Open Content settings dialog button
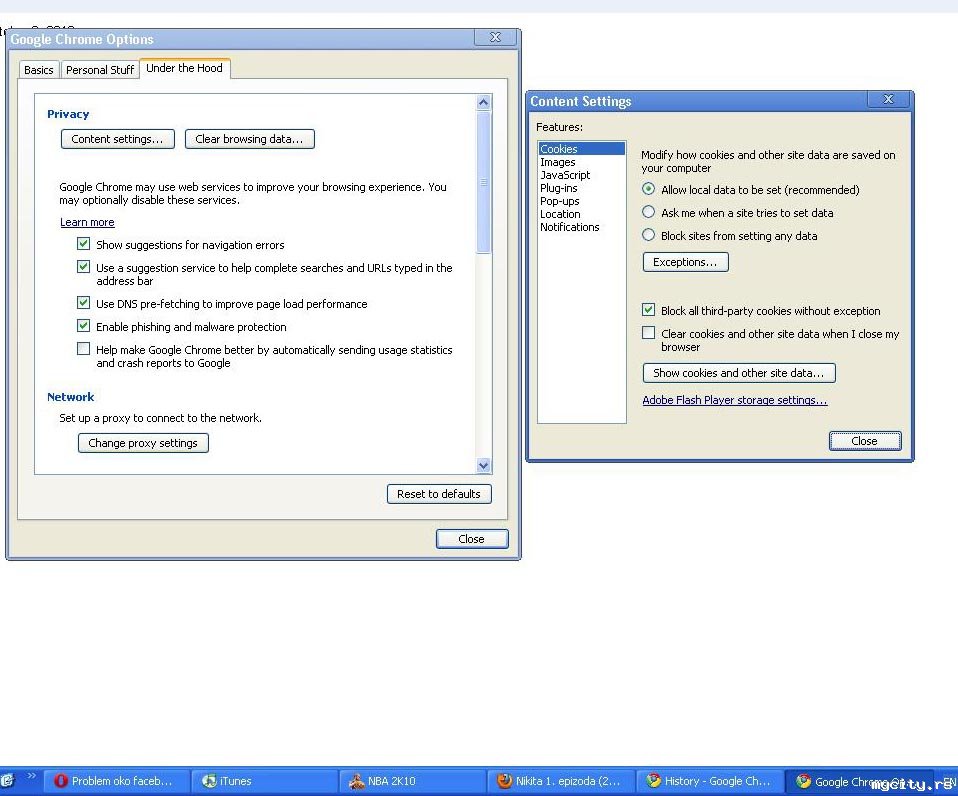 click(x=117, y=139)
